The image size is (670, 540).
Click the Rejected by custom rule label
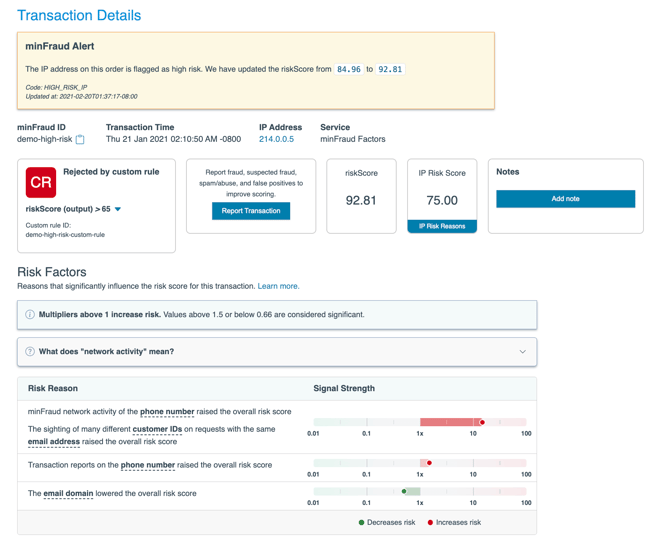point(111,172)
